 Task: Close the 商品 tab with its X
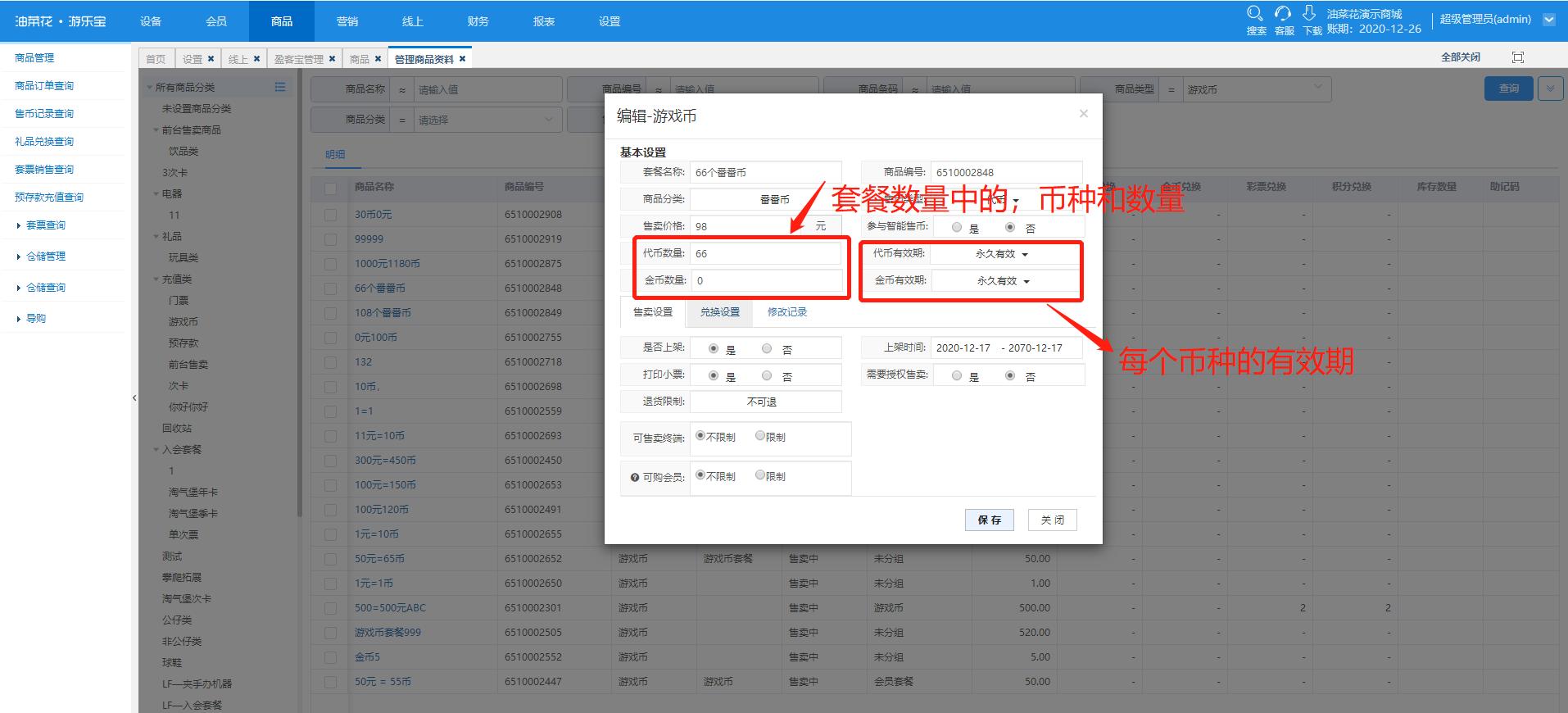click(378, 58)
